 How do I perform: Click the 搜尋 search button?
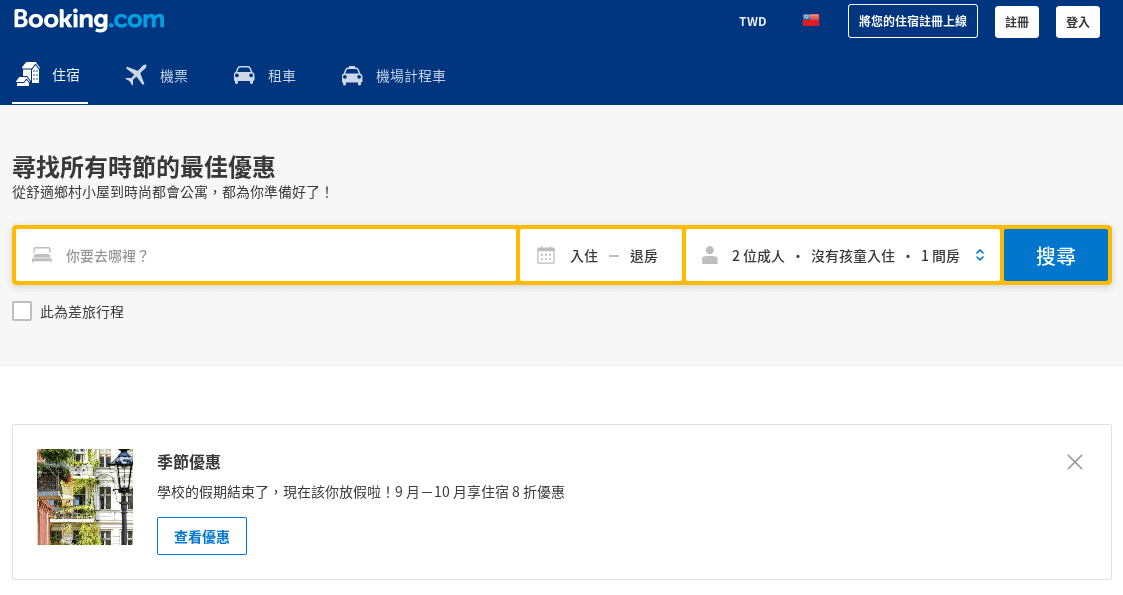[x=1056, y=255]
